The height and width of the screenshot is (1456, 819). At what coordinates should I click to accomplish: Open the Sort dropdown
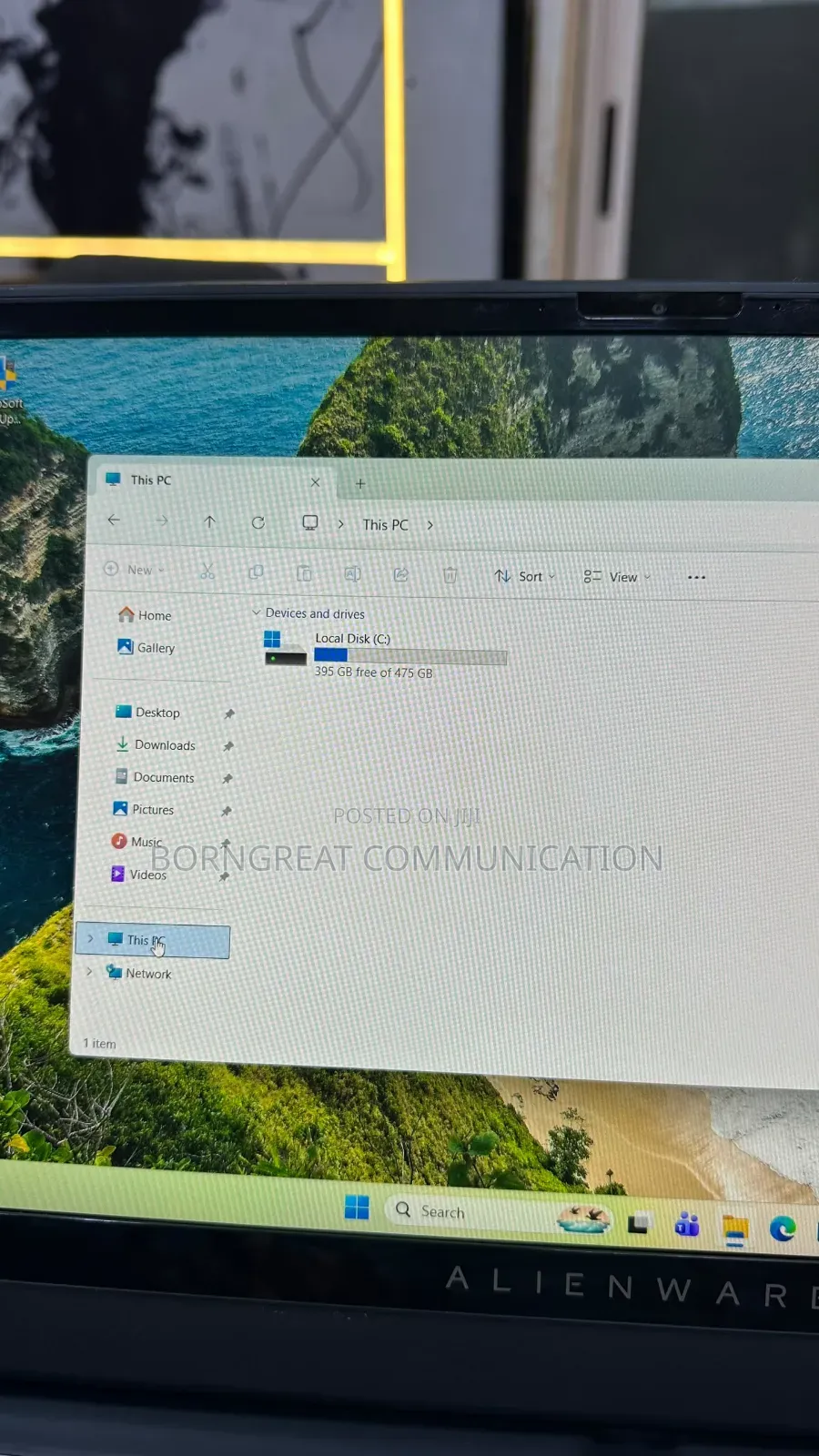pyautogui.click(x=525, y=576)
